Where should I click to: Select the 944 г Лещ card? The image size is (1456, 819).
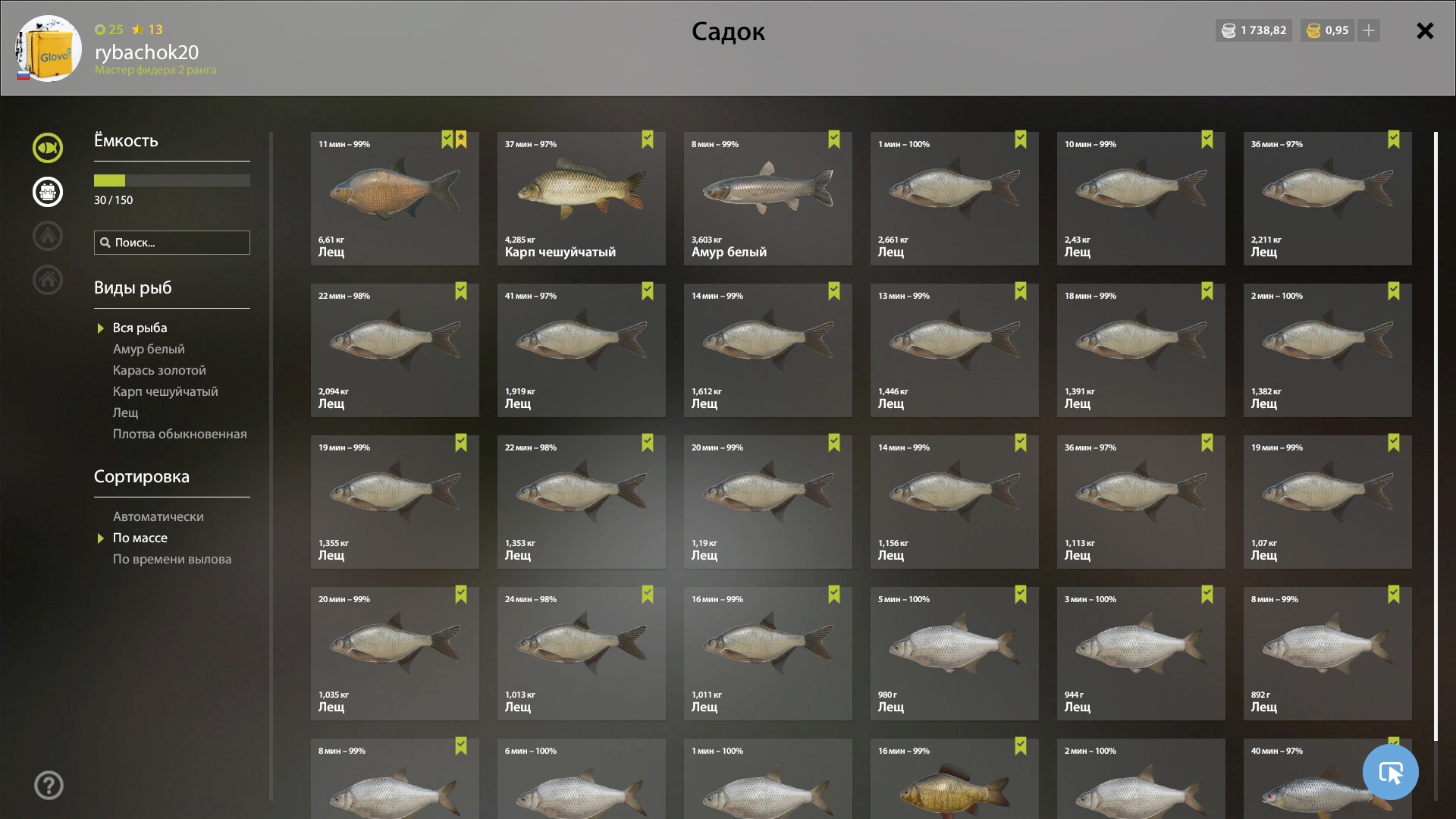1141,654
